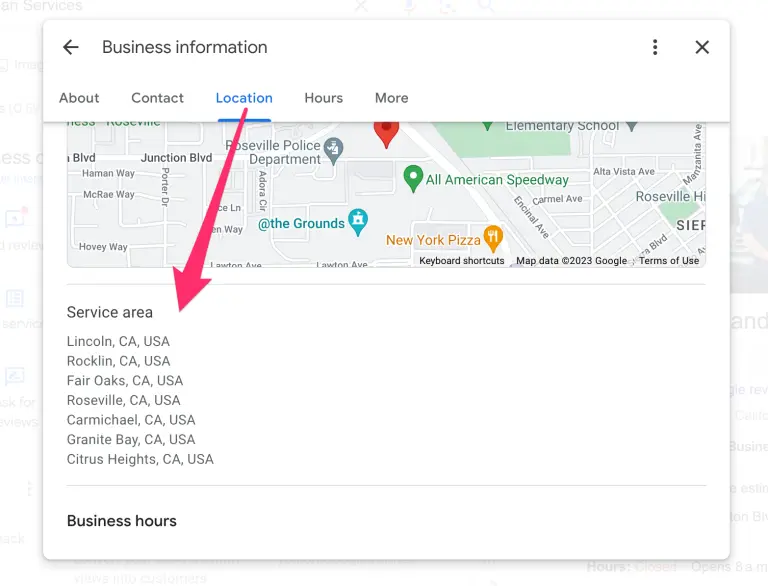This screenshot has width=768, height=586.
Task: Click the New York Pizza restaurant marker
Action: (493, 239)
